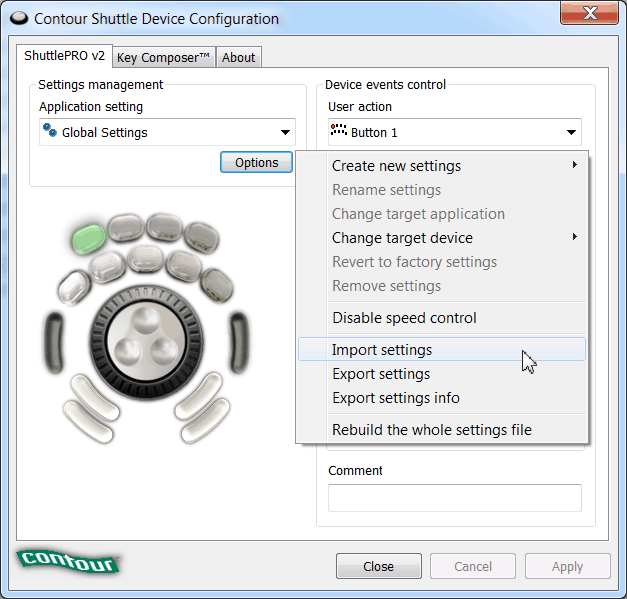Screen dimensions: 627x599
Task: Close the Contour Shuttle configuration window
Action: pos(589,13)
